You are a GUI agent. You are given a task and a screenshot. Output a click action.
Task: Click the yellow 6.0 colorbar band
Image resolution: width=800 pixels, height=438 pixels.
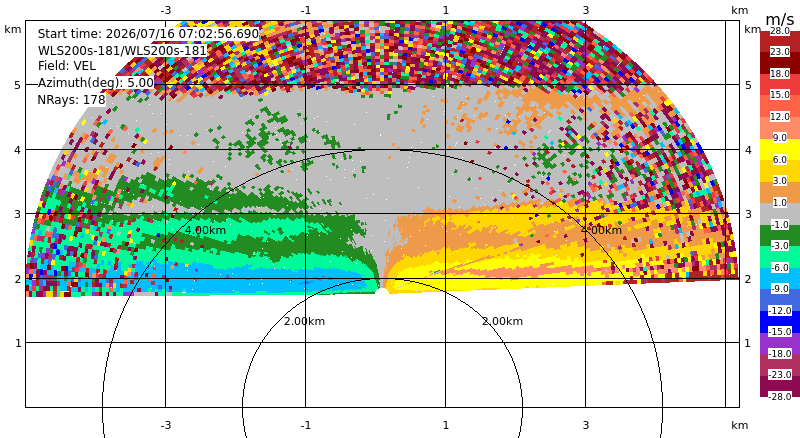[780, 151]
